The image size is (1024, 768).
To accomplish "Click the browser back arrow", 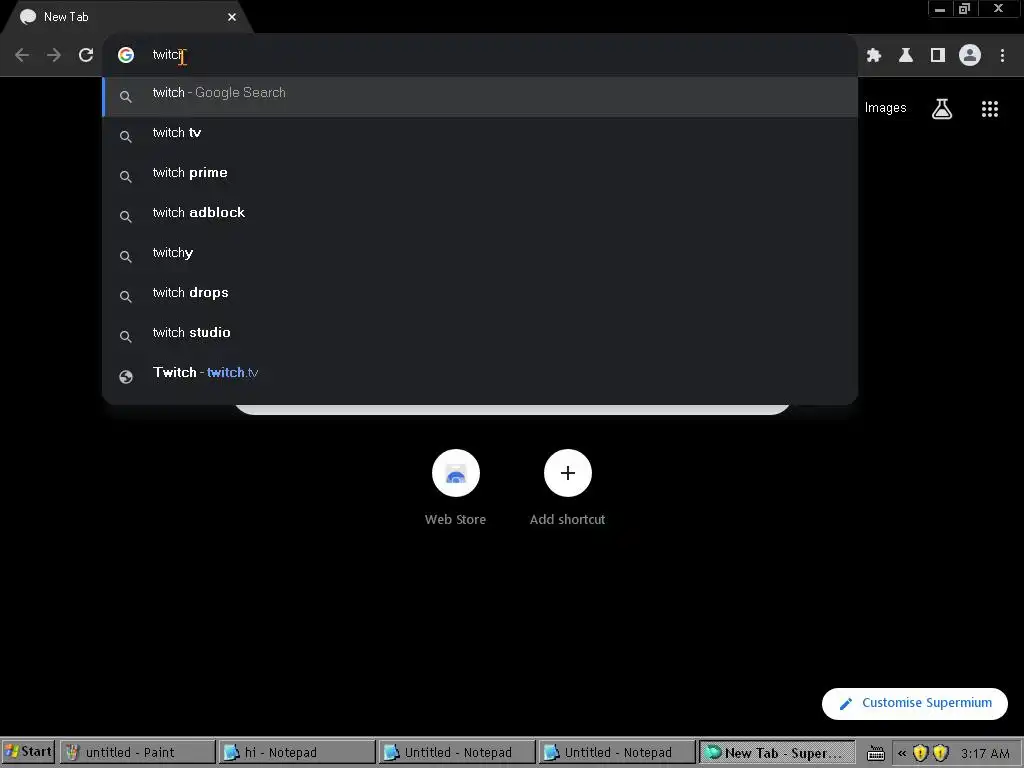I will point(22,55).
